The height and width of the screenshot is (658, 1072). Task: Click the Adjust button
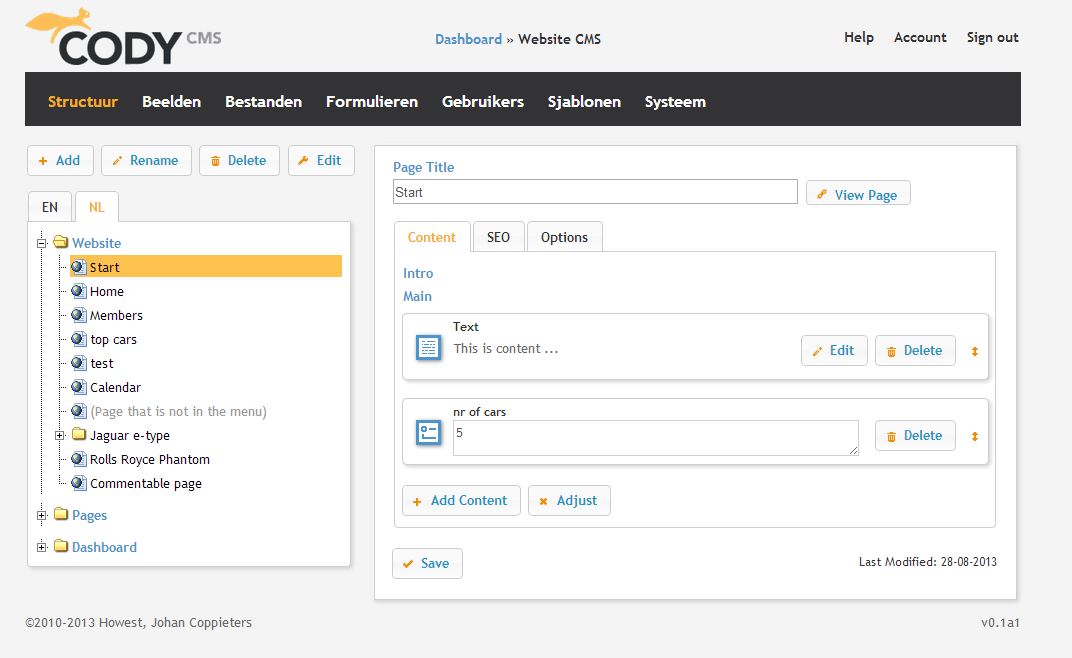569,500
